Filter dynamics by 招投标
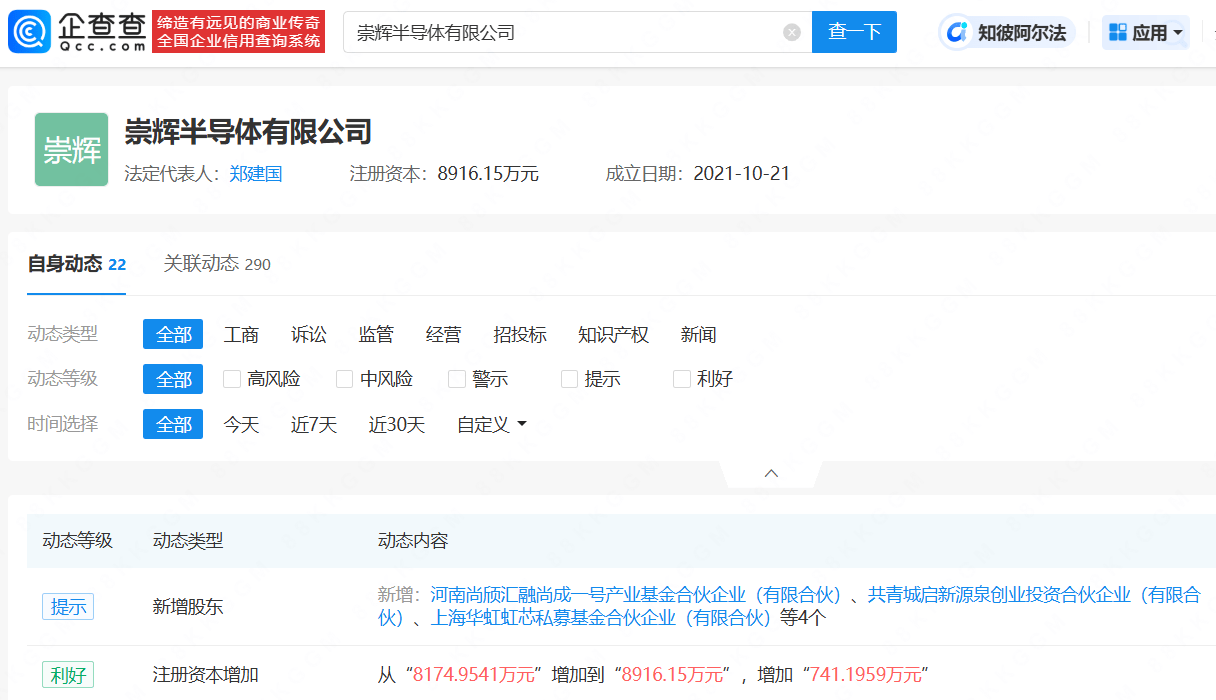The image size is (1216, 700). point(520,335)
